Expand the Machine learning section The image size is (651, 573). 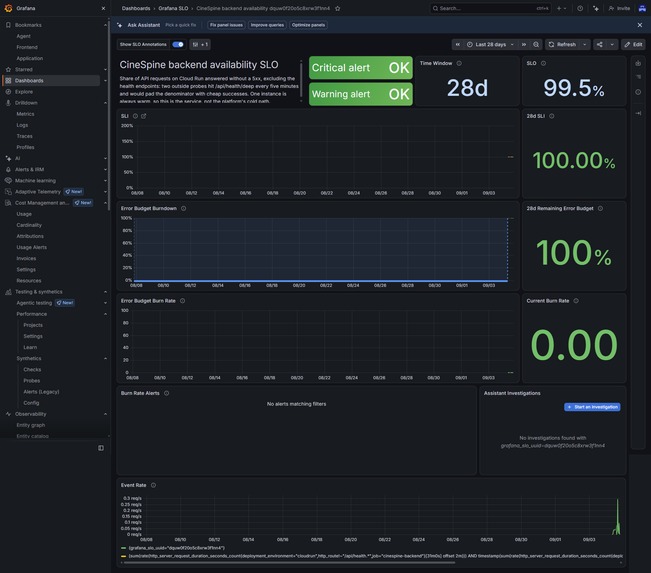[x=105, y=181]
